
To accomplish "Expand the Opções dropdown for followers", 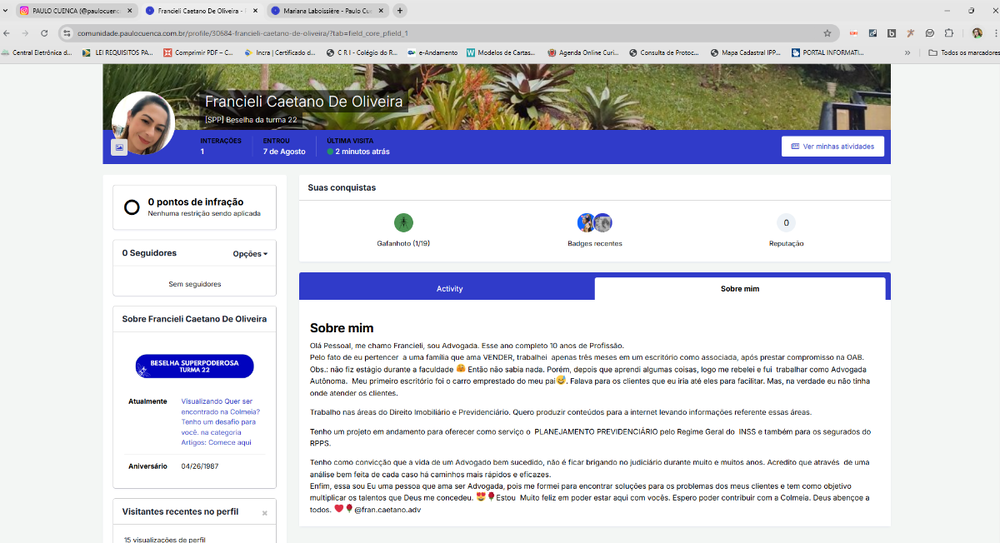I will click(x=250, y=254).
